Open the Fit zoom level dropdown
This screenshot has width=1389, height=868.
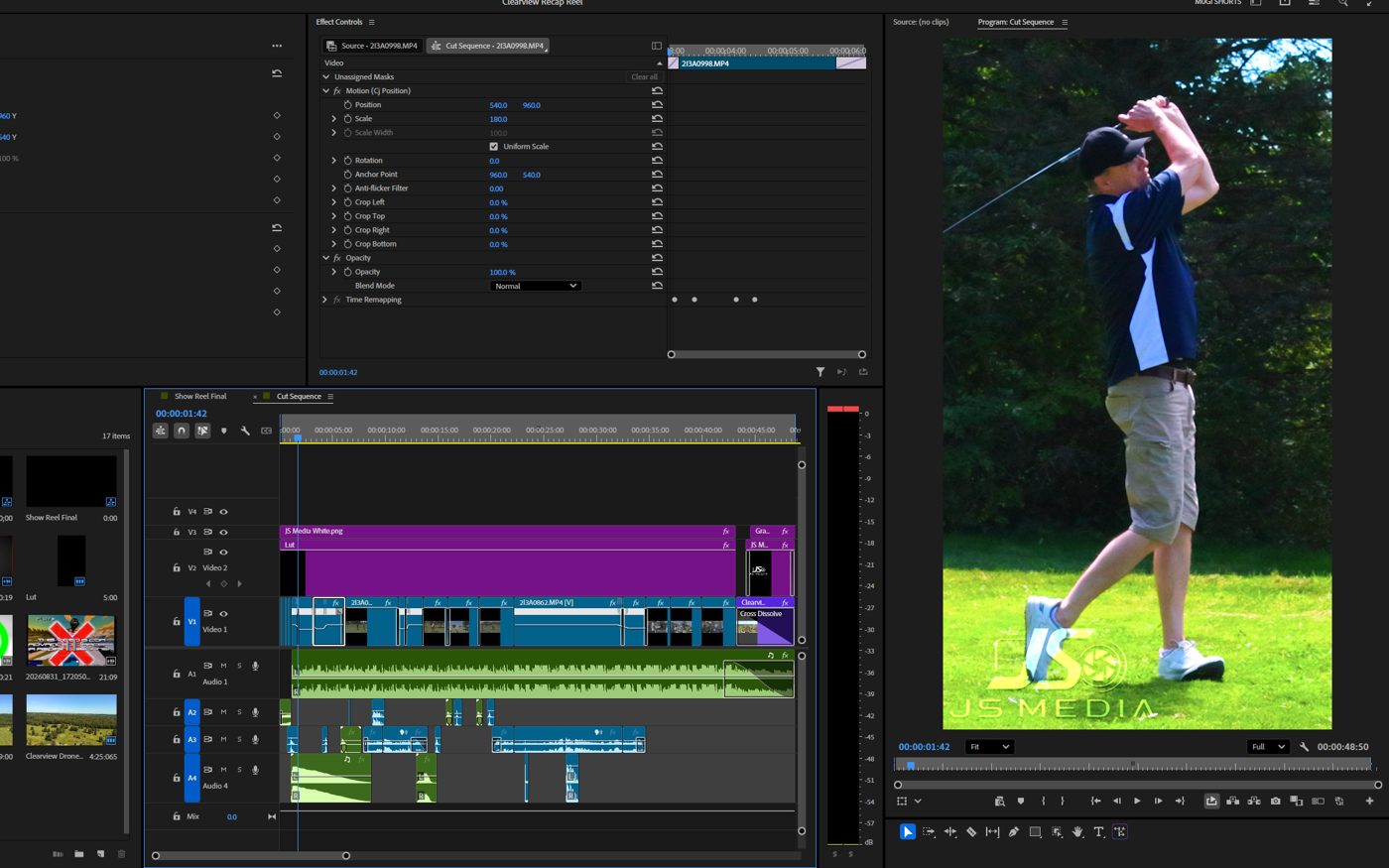pos(988,747)
